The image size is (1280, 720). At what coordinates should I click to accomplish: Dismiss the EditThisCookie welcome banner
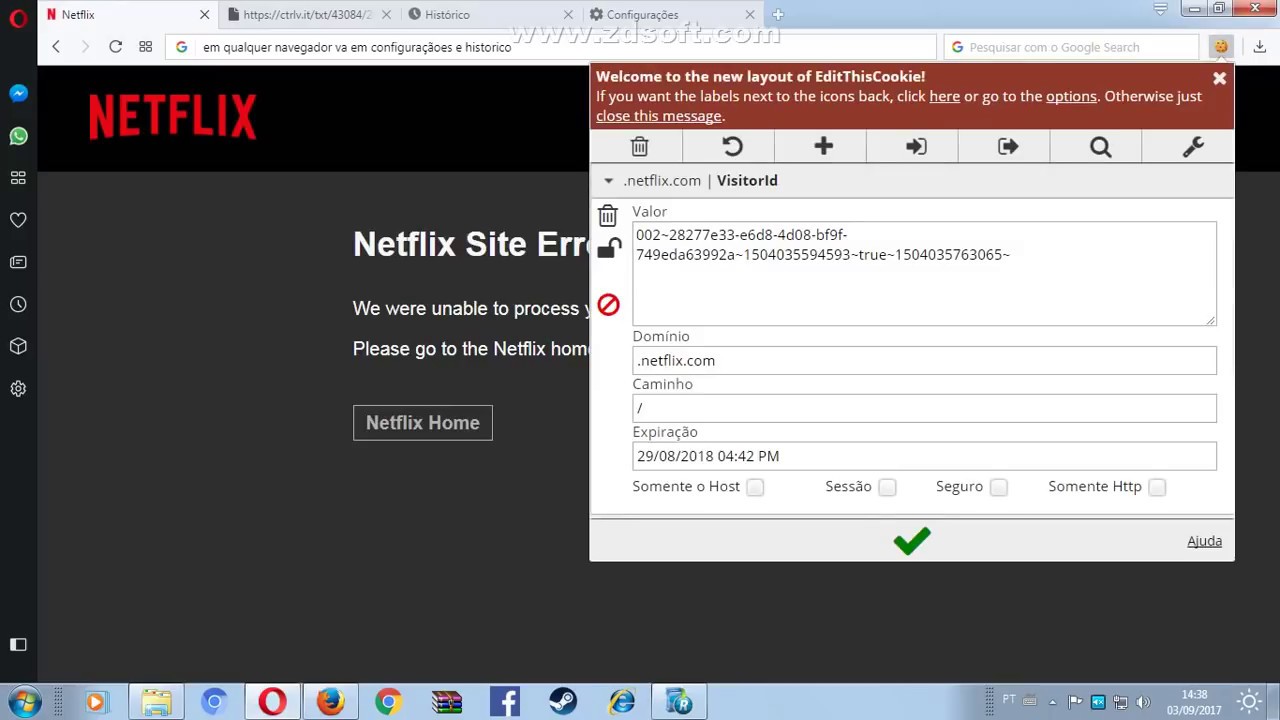1219,78
